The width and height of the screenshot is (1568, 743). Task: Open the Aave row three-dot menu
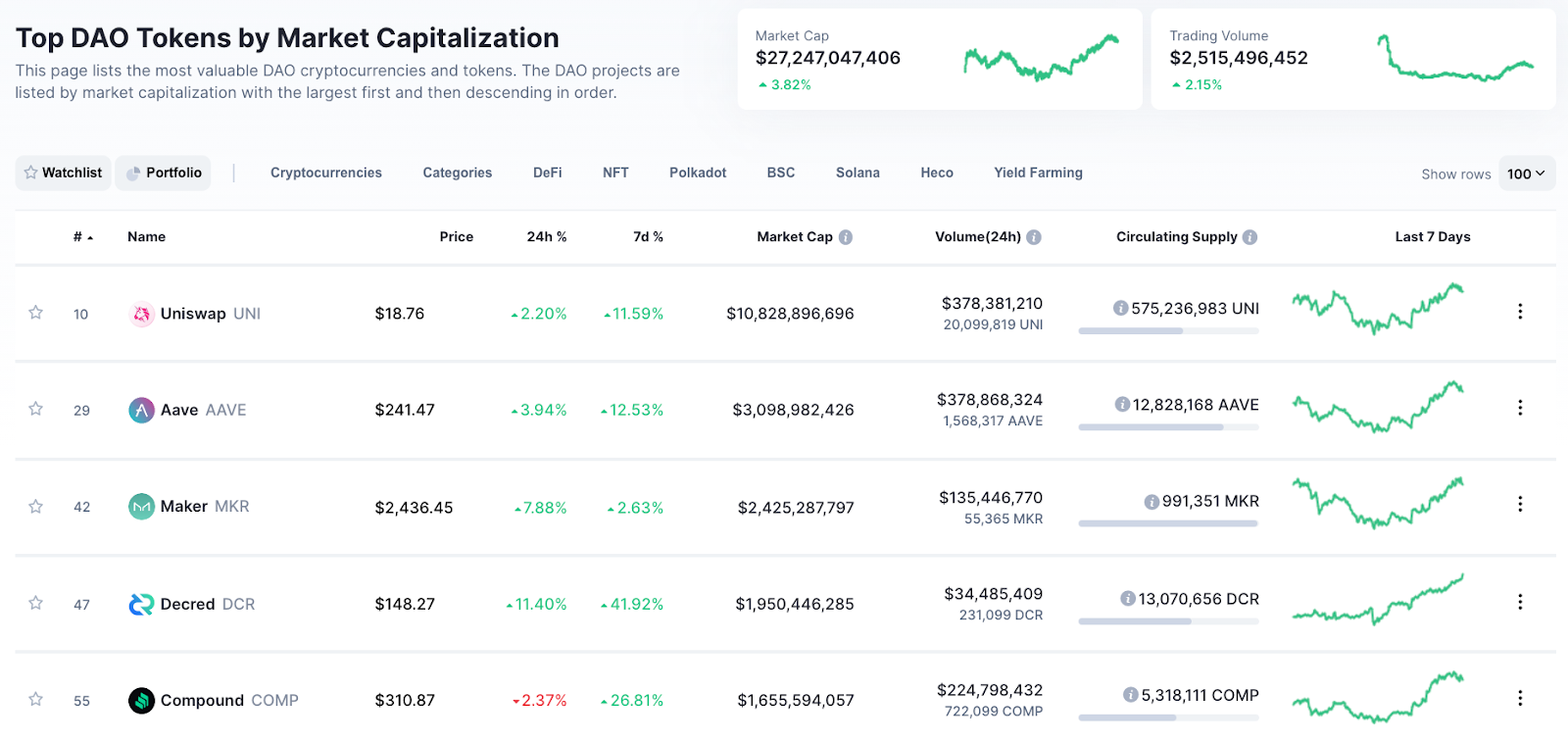pos(1520,407)
